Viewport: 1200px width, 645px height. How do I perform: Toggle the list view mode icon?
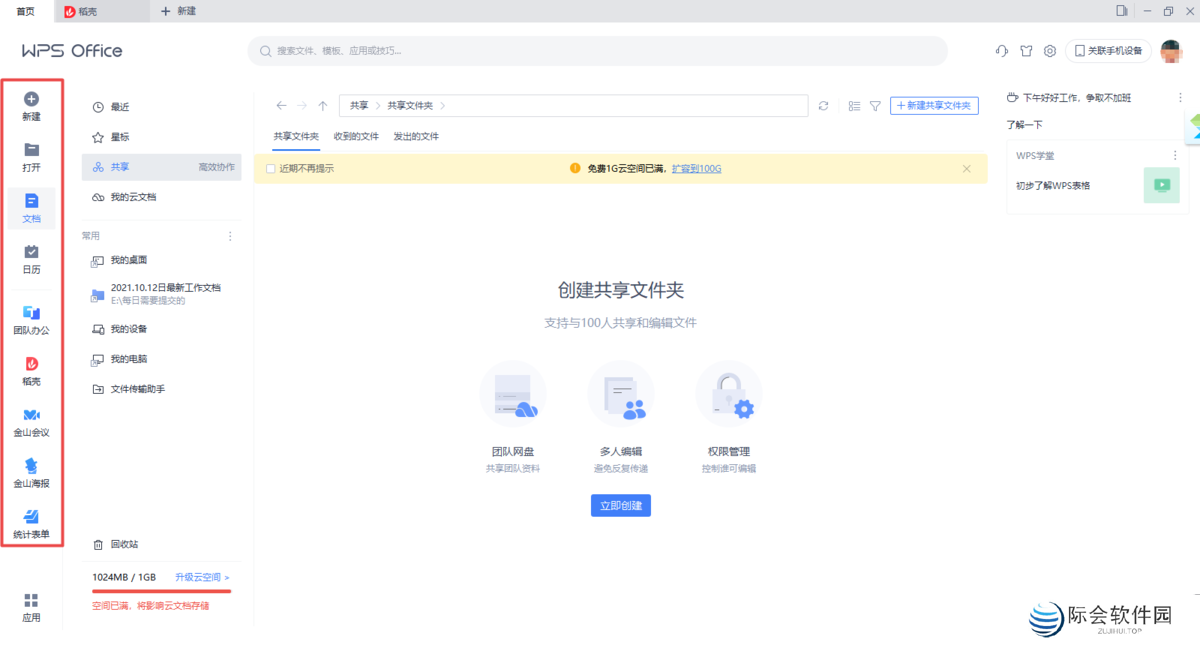[854, 106]
